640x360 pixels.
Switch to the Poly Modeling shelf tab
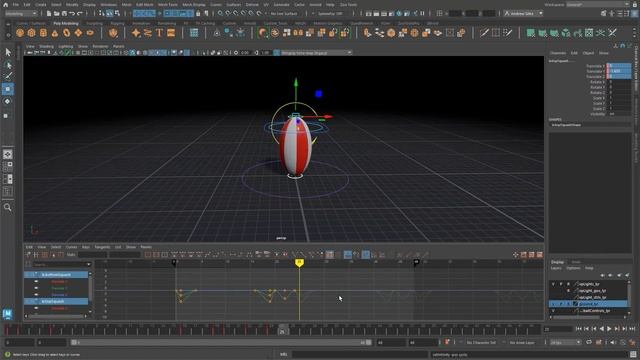65,23
